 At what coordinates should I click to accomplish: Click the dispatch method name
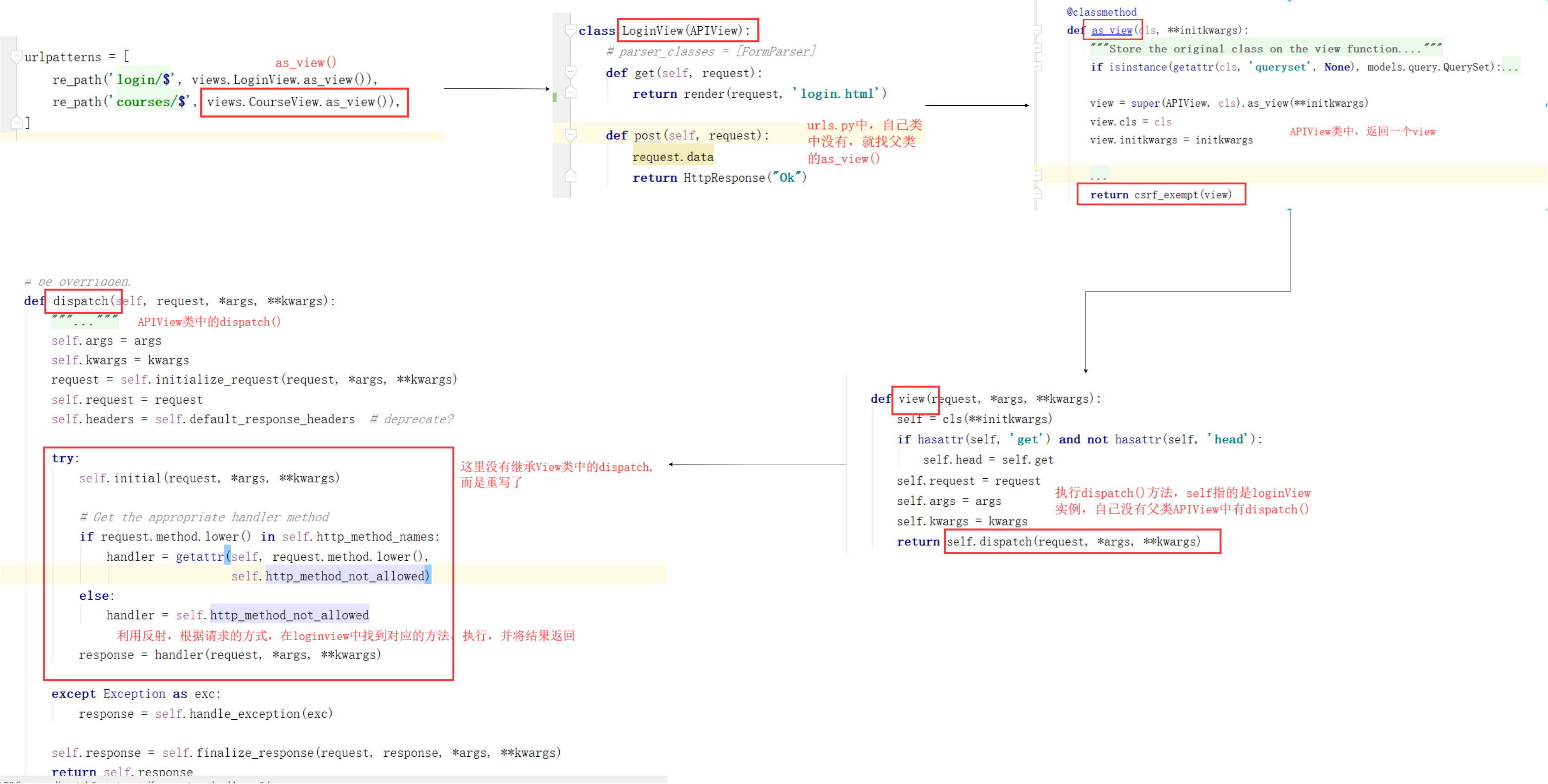(x=81, y=301)
